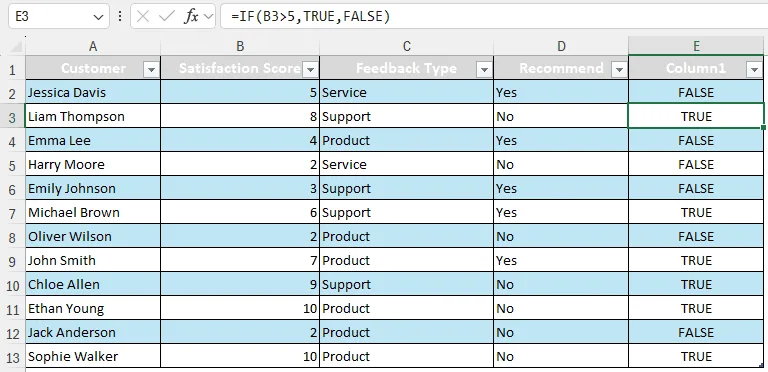
Task: Select column E header
Action: coord(696,46)
